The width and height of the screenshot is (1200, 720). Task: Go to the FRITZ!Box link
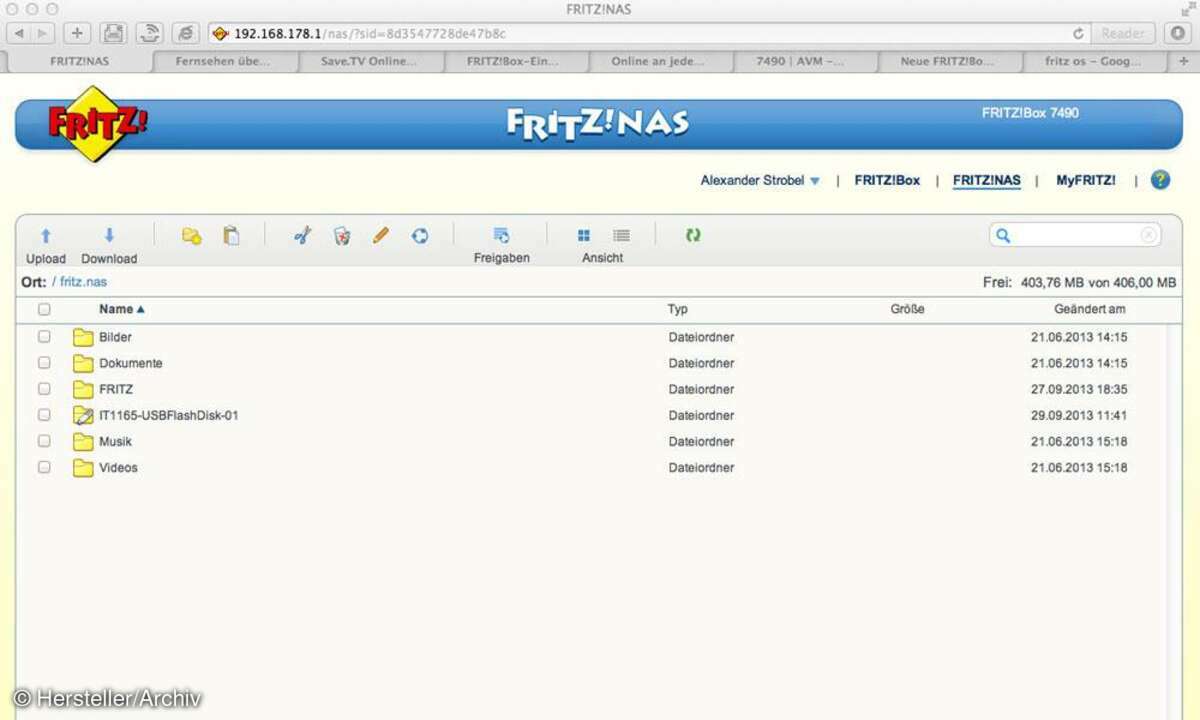(887, 181)
